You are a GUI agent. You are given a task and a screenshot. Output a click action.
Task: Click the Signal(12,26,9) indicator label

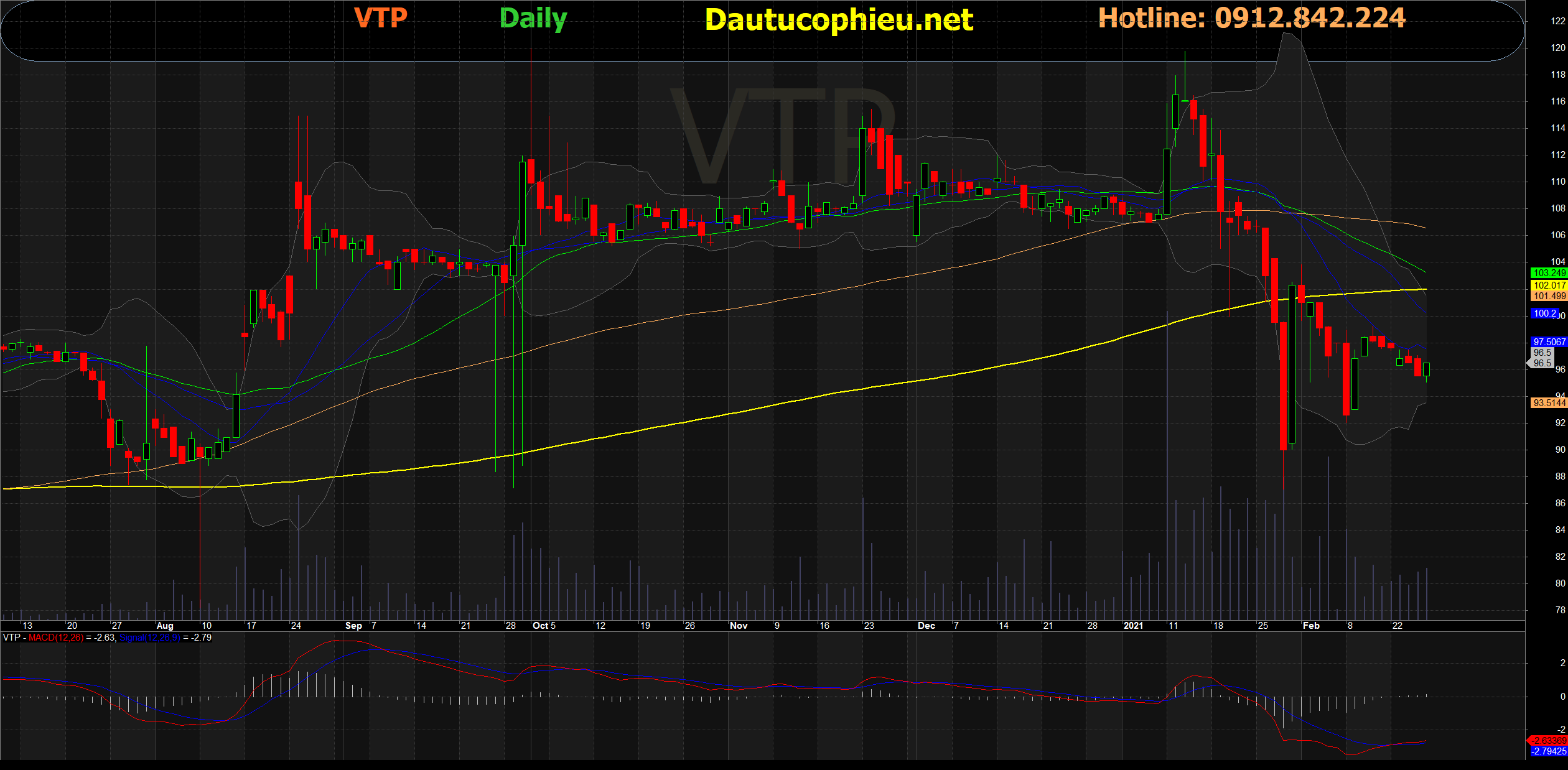[x=149, y=638]
